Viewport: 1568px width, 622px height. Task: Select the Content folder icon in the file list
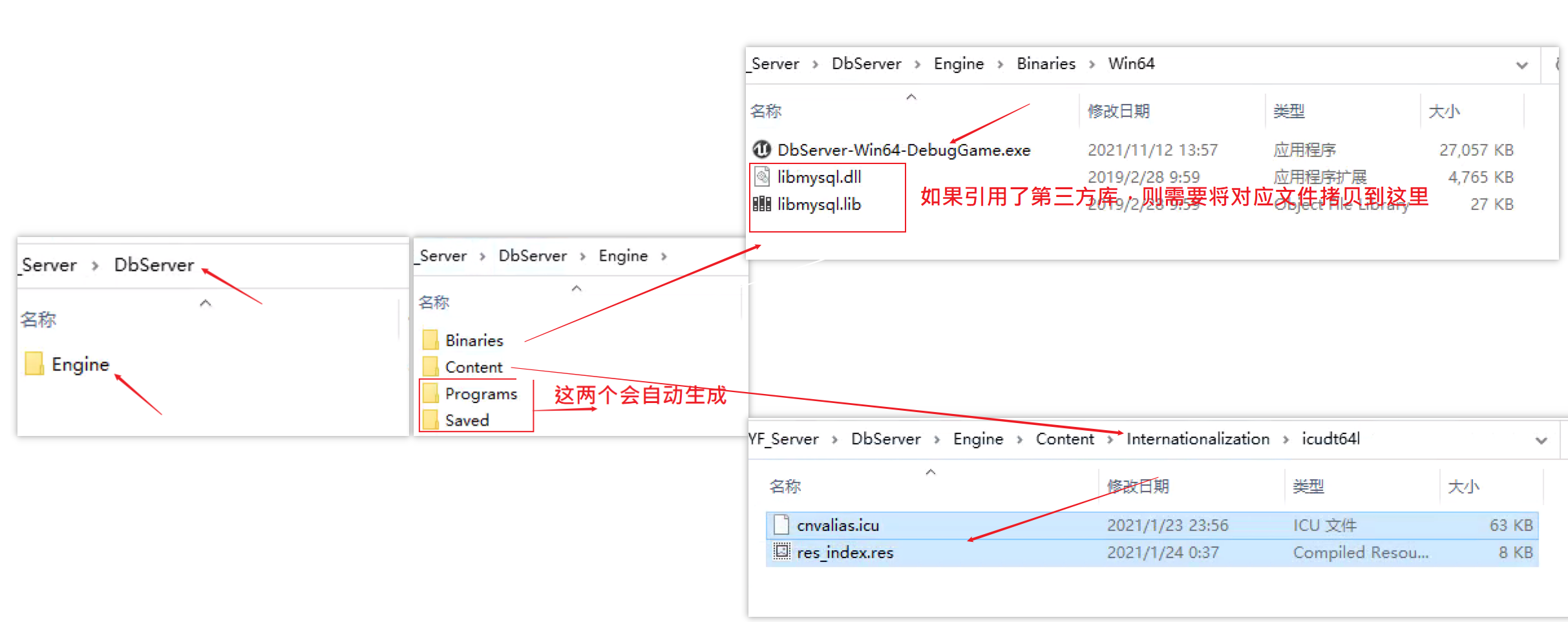pyautogui.click(x=430, y=367)
